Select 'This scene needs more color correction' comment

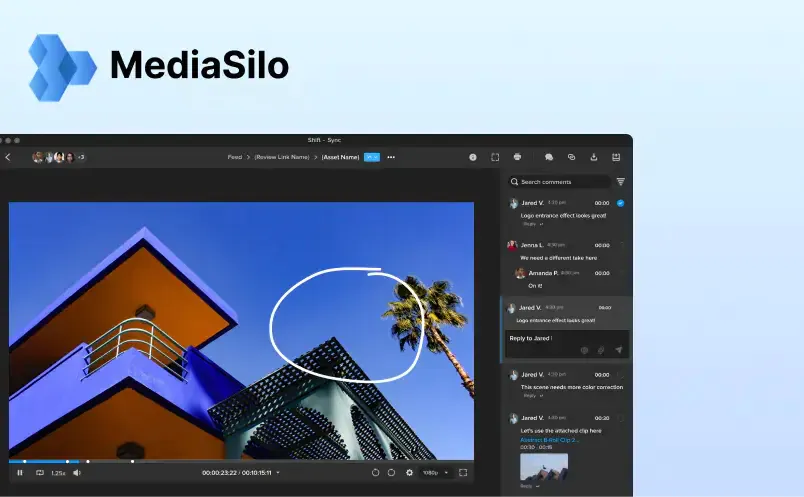(x=572, y=387)
